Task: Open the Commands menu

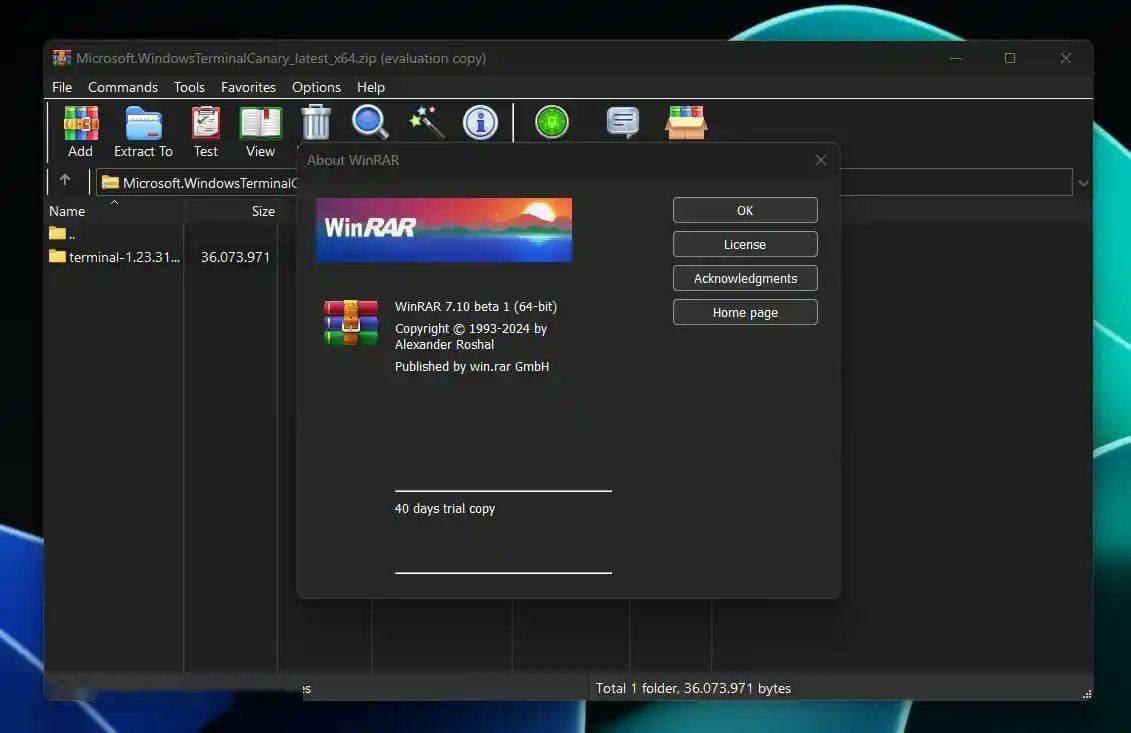Action: 123,87
